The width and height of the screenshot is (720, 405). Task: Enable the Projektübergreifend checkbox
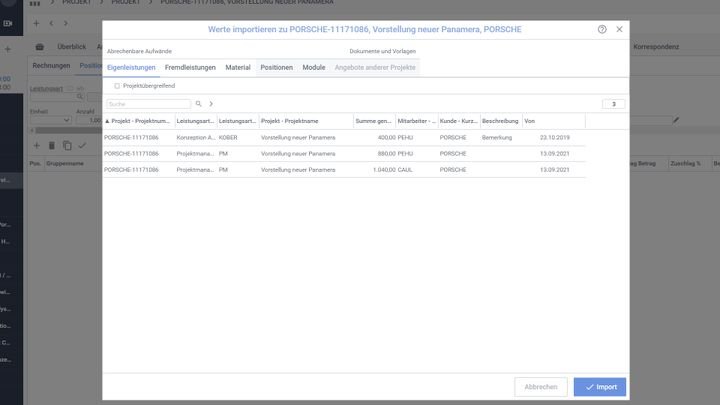point(117,86)
